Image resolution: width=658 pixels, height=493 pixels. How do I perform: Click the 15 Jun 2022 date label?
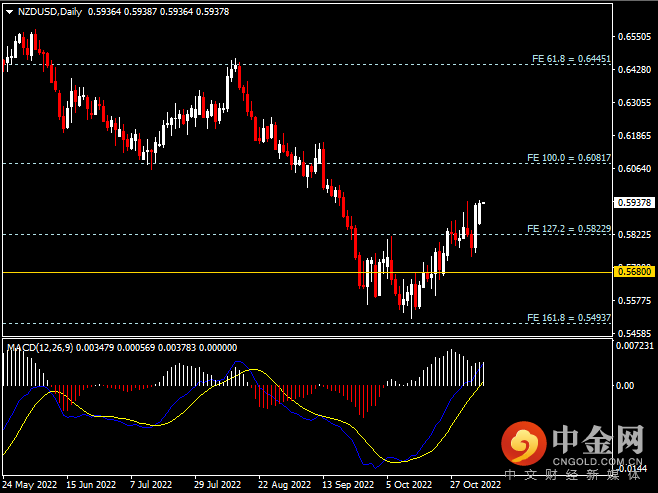coord(91,485)
